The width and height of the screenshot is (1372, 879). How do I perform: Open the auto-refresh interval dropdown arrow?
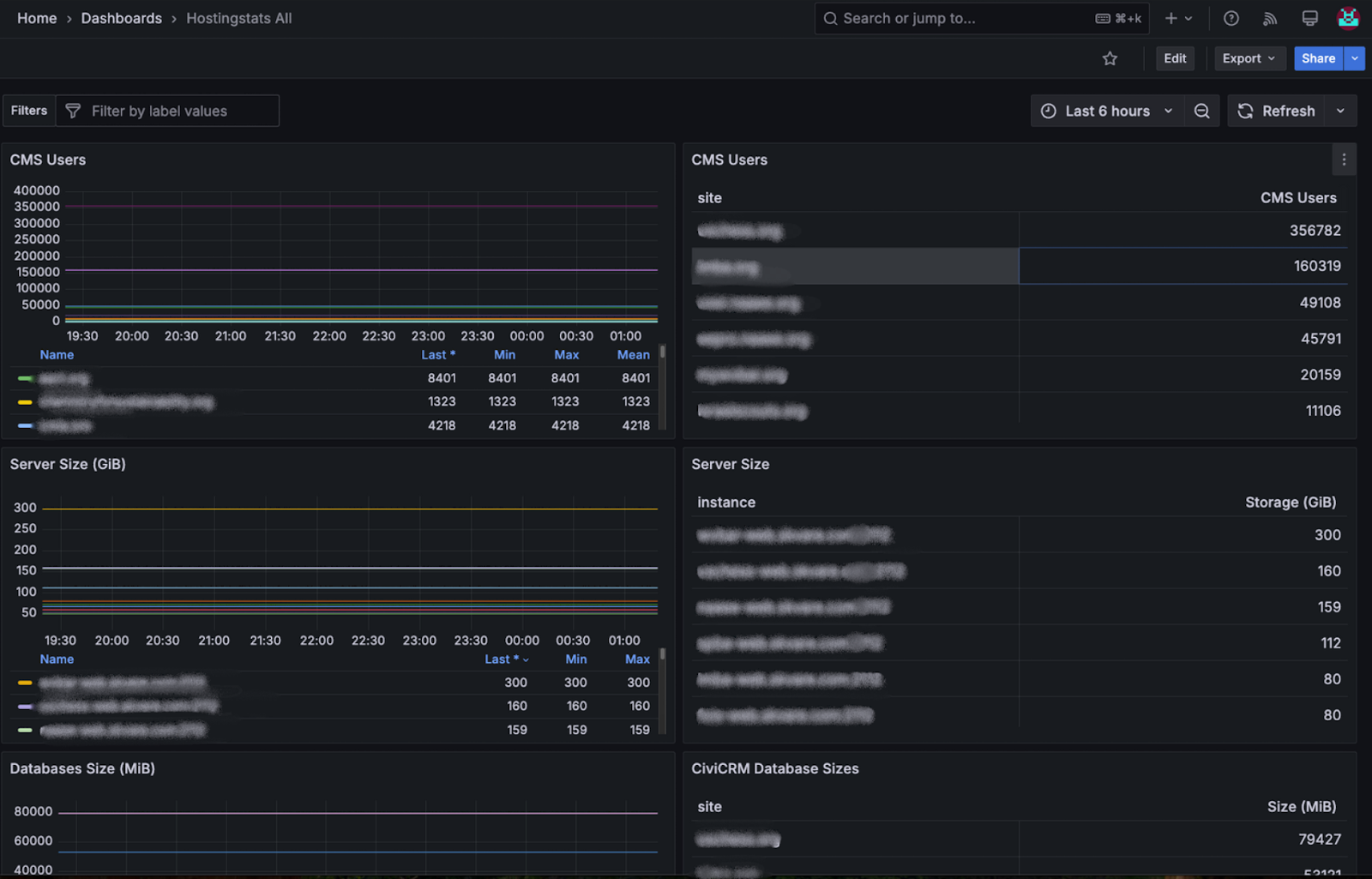(x=1339, y=111)
